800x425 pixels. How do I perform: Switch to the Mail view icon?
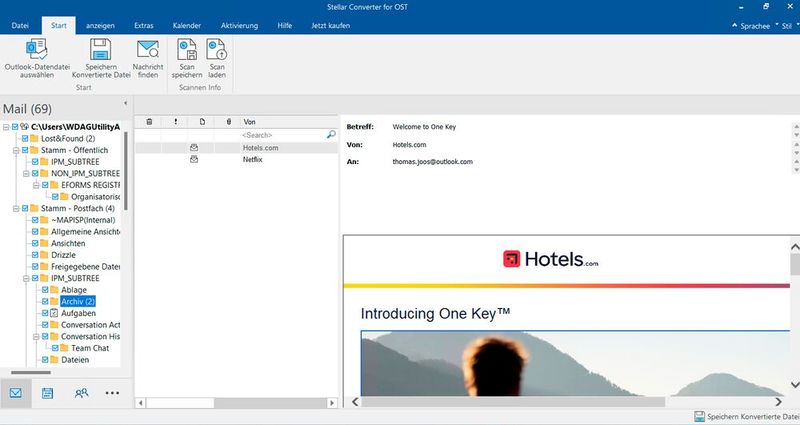(16, 393)
